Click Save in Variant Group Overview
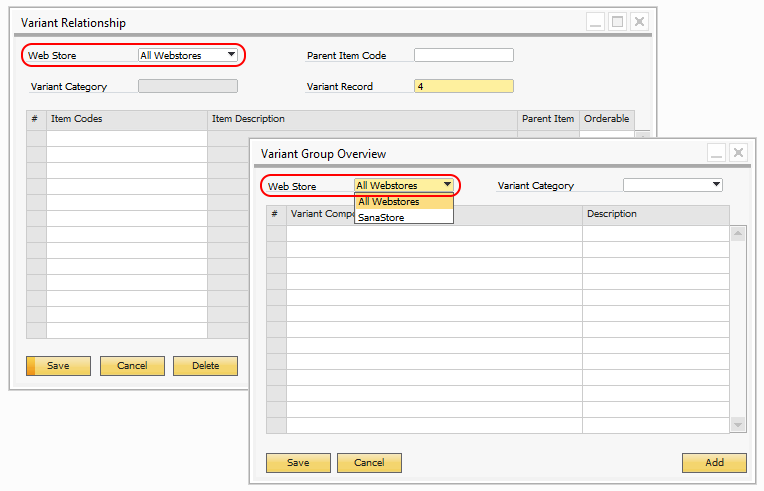This screenshot has width=764, height=491. coord(298,463)
